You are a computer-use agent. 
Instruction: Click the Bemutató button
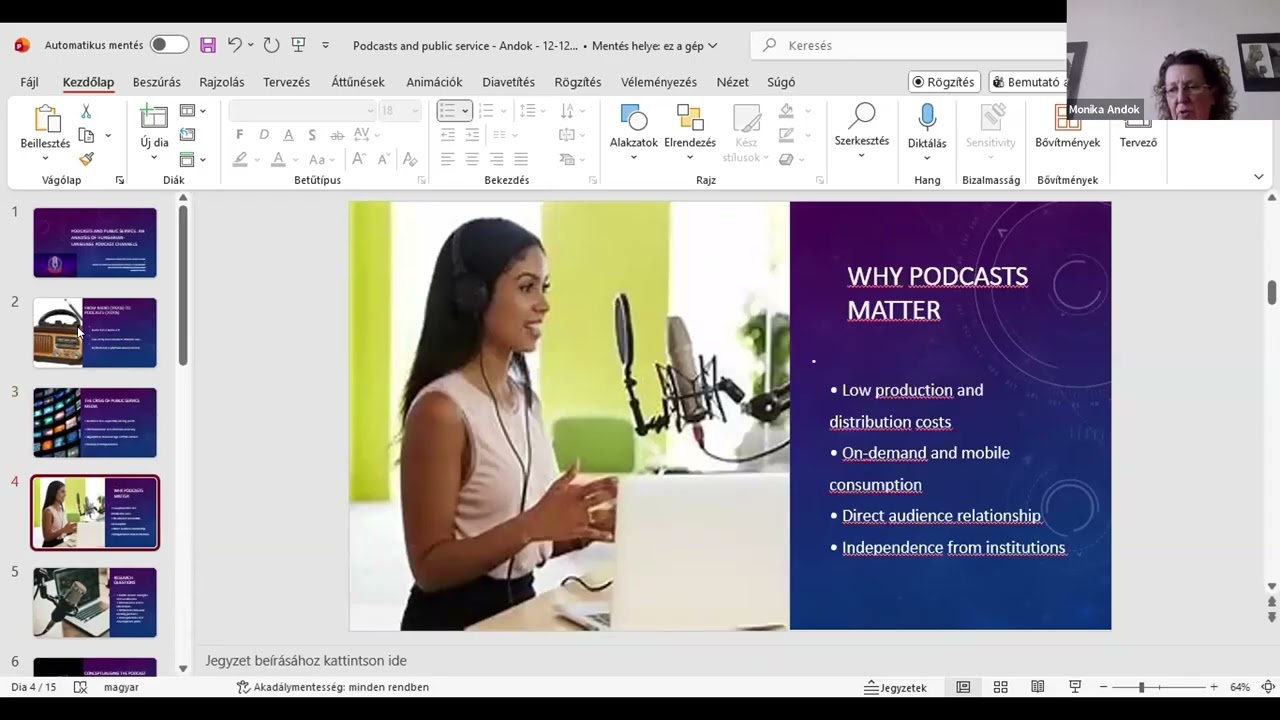point(1028,82)
